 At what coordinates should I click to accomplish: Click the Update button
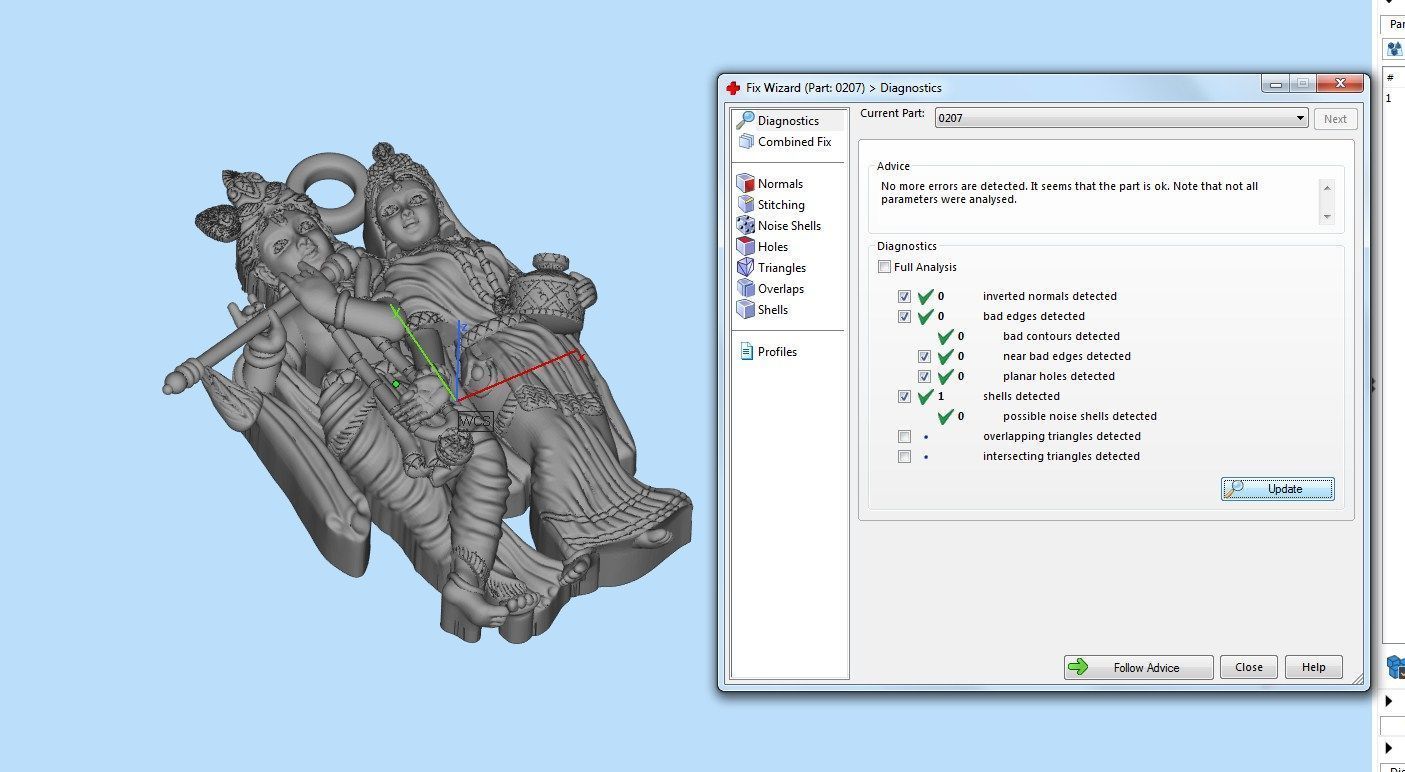click(x=1277, y=489)
